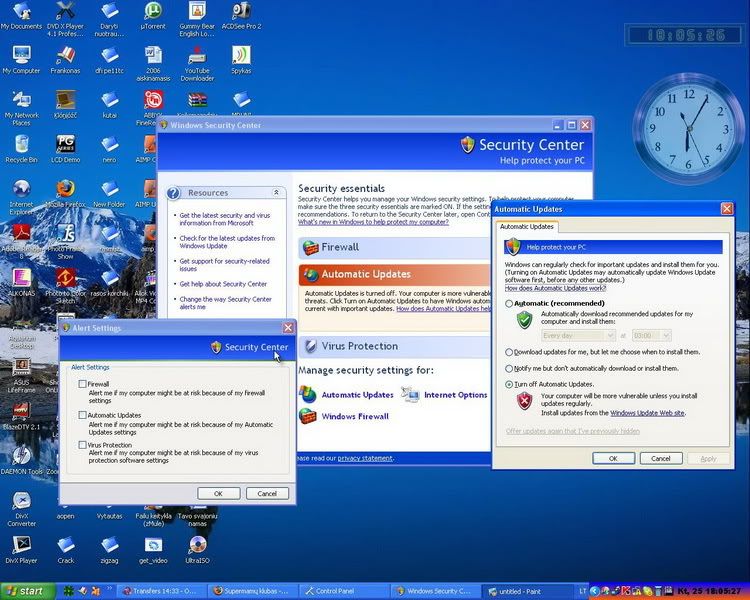Screen dimensions: 750x600
Task: Enable the Automatic Updates alert checkbox
Action: point(82,415)
